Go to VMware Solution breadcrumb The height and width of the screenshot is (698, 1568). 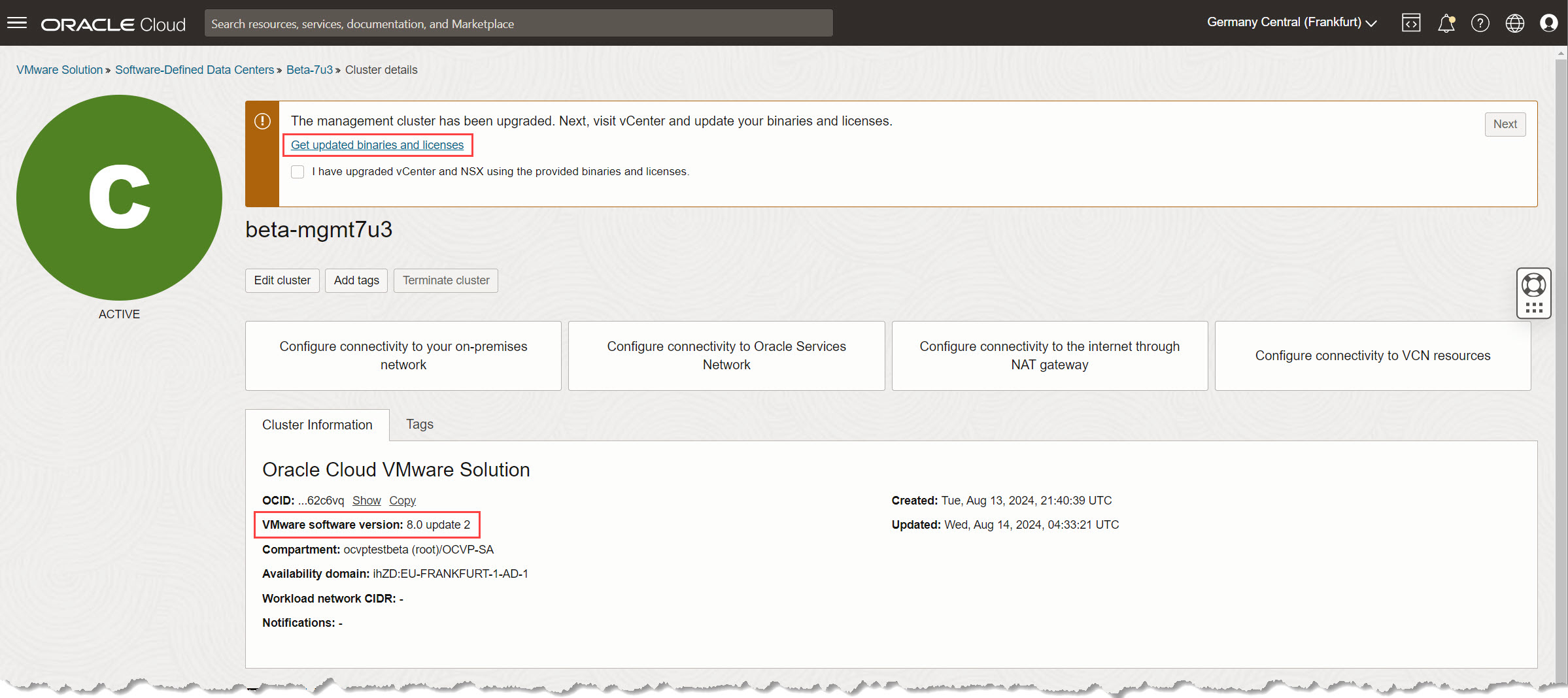point(60,70)
